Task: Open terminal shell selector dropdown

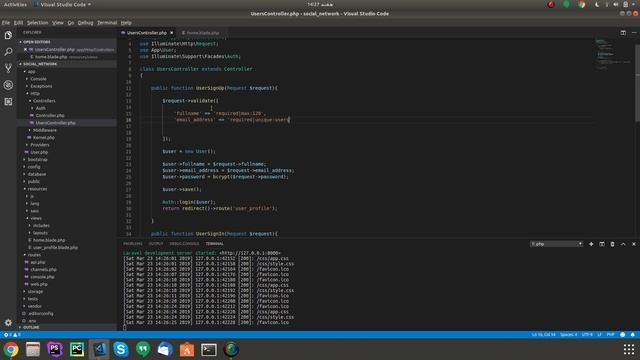Action: coord(556,244)
